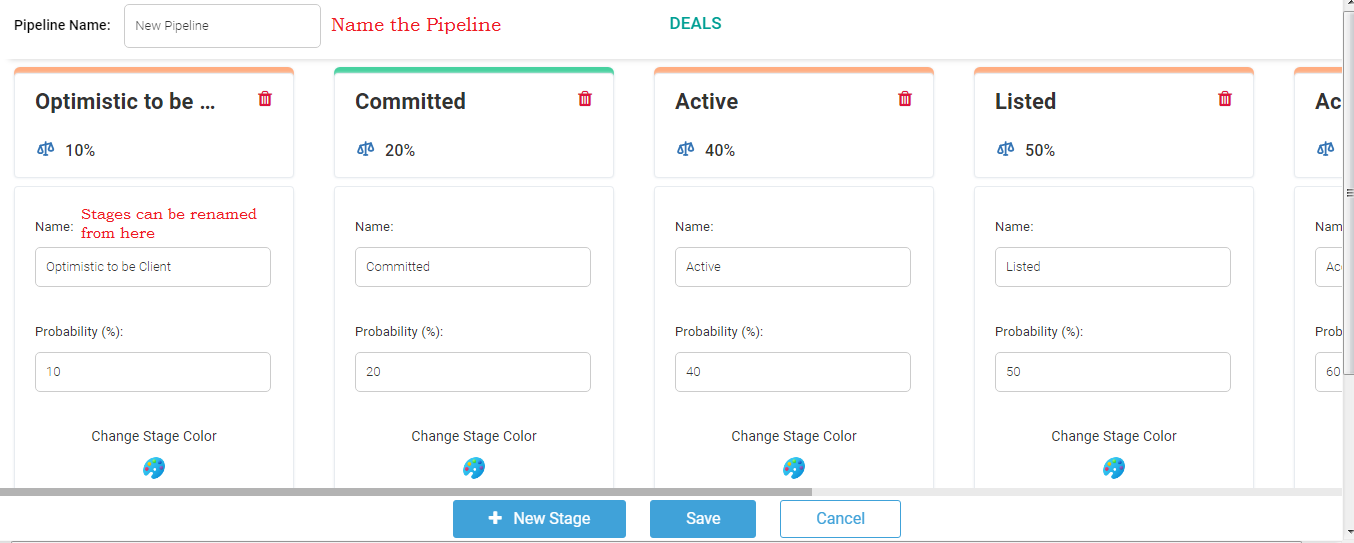Change the Listed stage color via palette
This screenshot has height=543, width=1354.
click(x=1114, y=468)
